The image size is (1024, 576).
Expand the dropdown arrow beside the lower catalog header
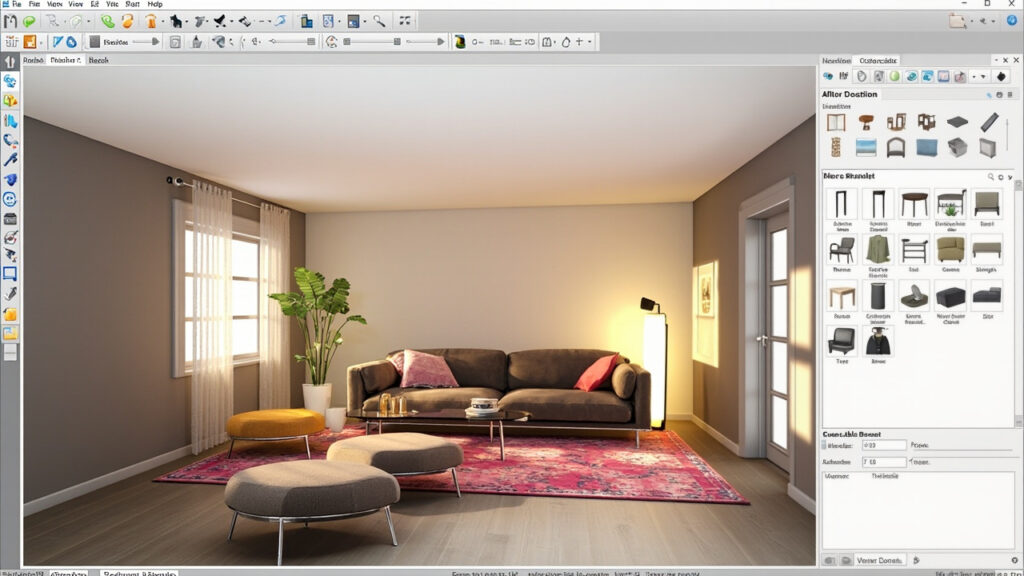(1008, 176)
